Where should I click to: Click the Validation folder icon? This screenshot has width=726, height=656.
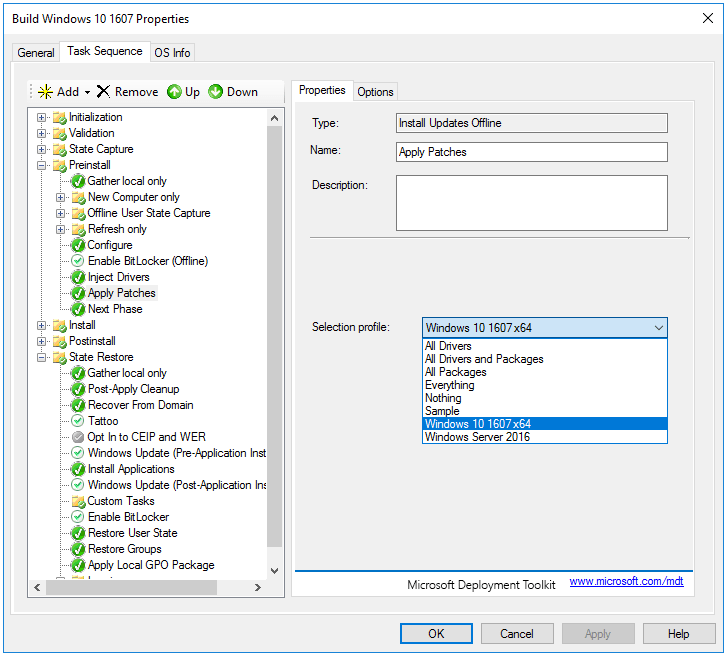click(60, 133)
